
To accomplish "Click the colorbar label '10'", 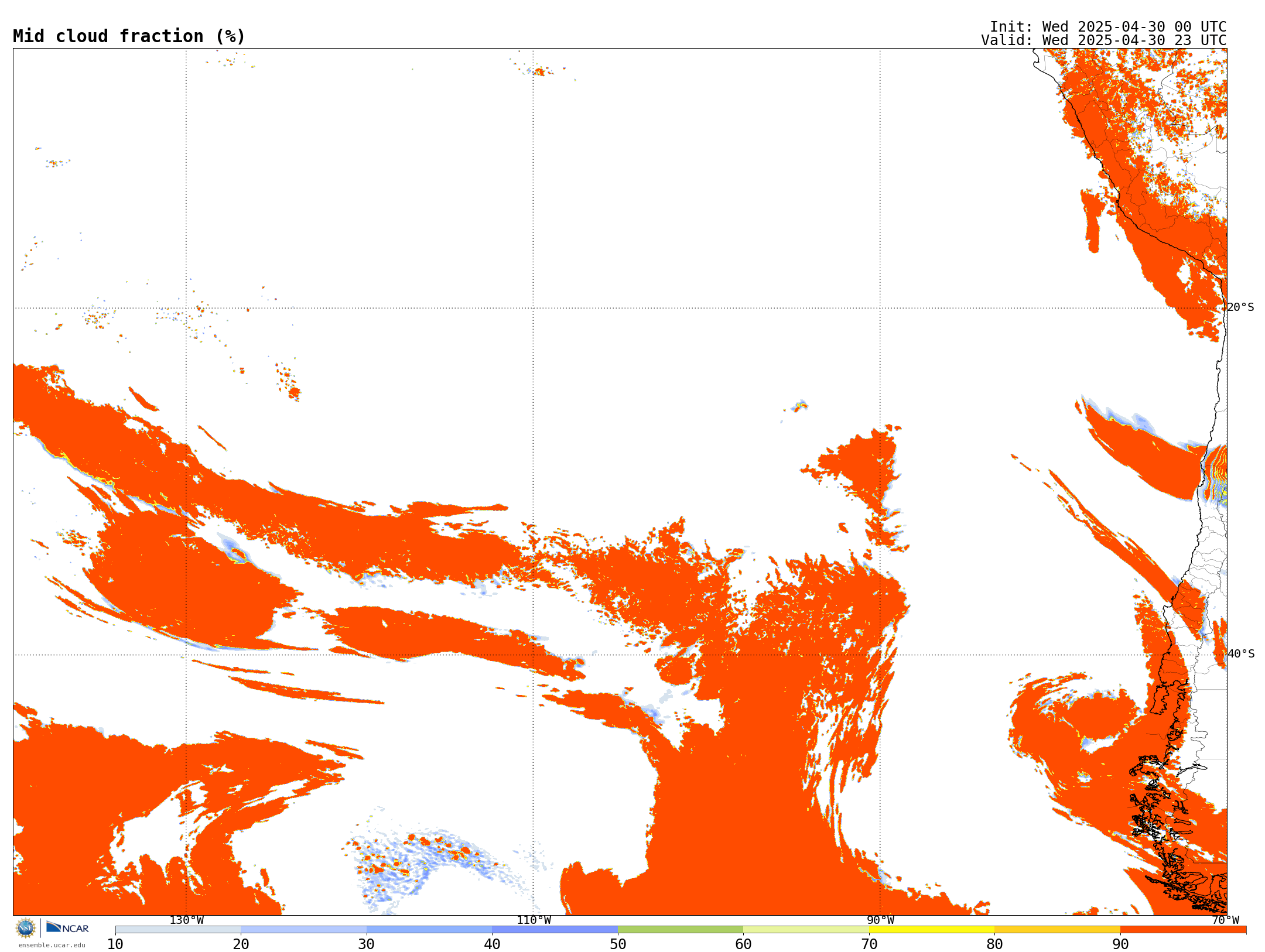I will coord(115,944).
